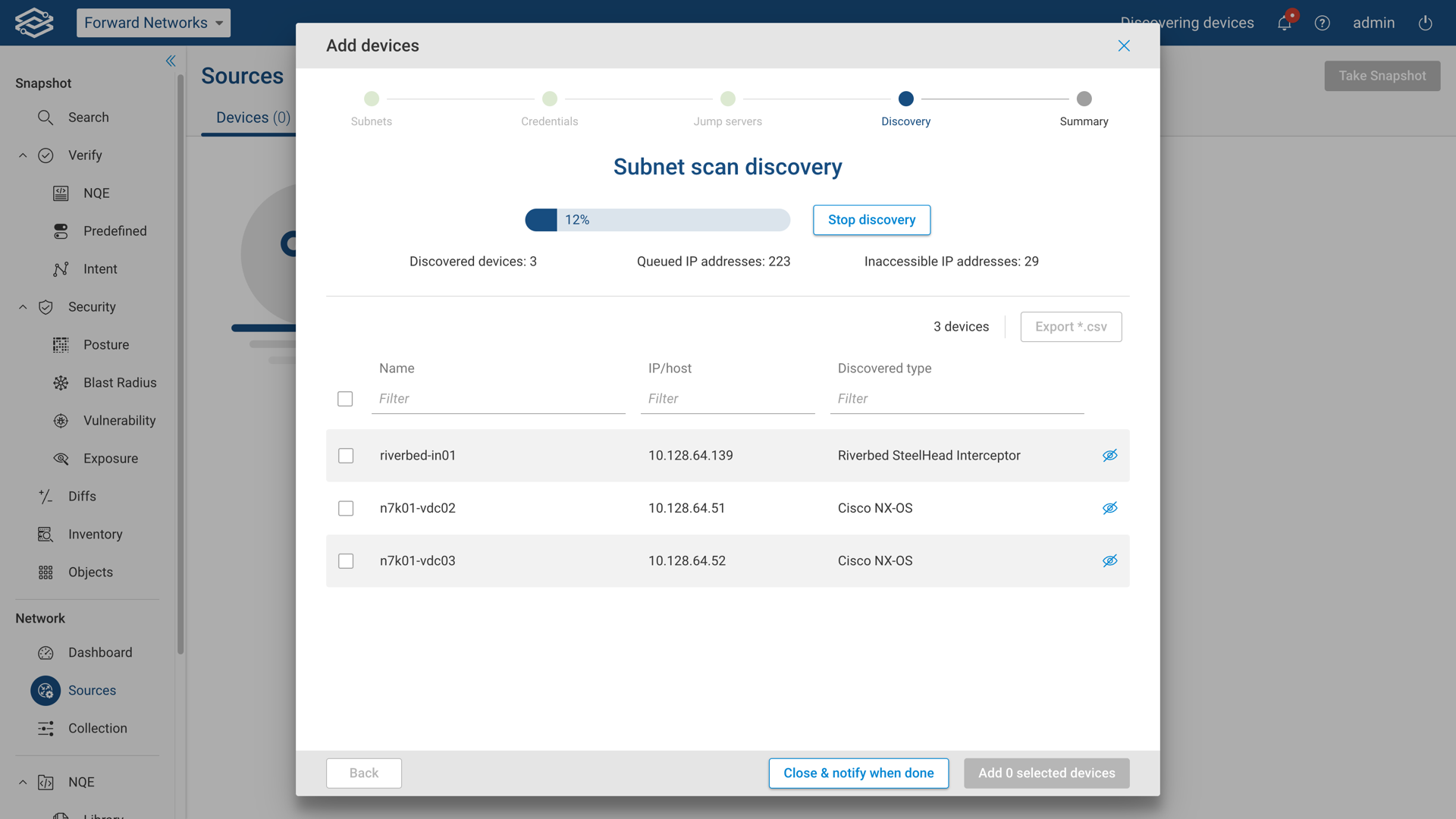Click the IP/host filter field
This screenshot has width=1456, height=819.
click(726, 399)
